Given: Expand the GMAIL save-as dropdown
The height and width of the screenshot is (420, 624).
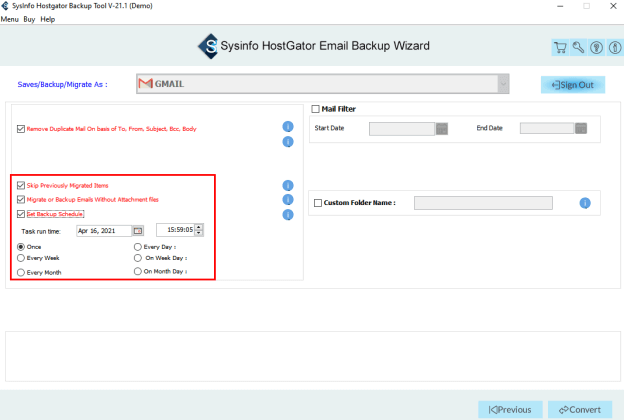Looking at the screenshot, I should (503, 84).
